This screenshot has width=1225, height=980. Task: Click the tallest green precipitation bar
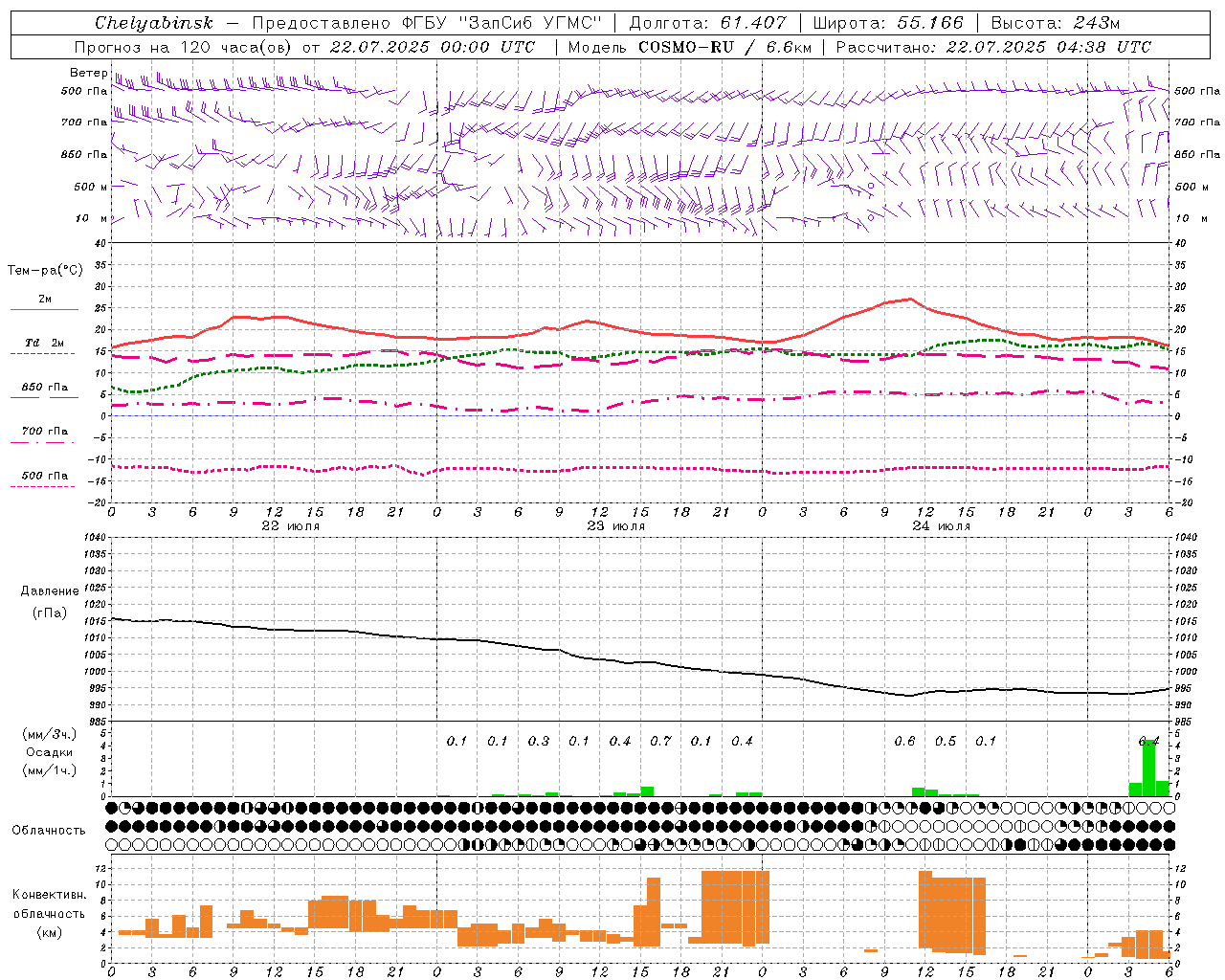coord(1148,768)
